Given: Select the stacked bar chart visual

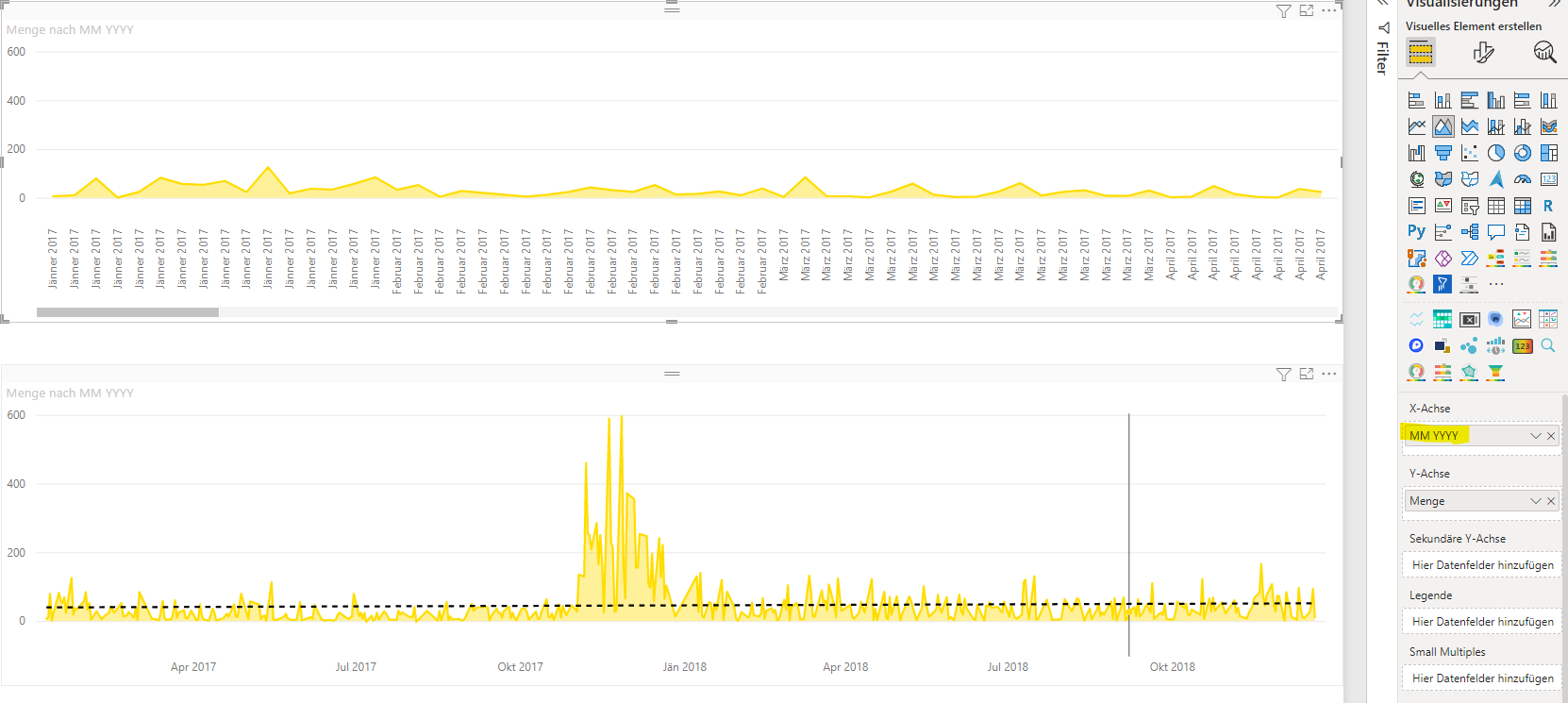Looking at the screenshot, I should [1417, 100].
